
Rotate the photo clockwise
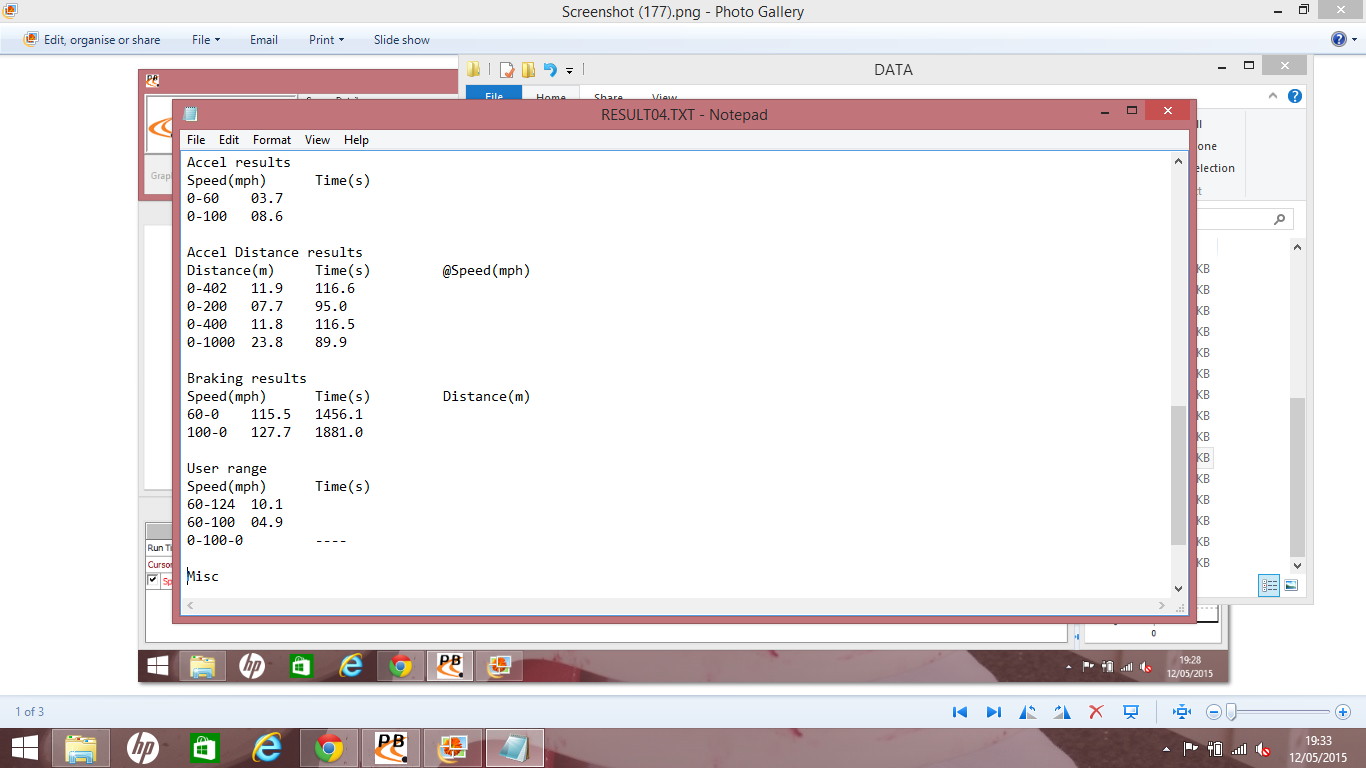(x=1061, y=712)
